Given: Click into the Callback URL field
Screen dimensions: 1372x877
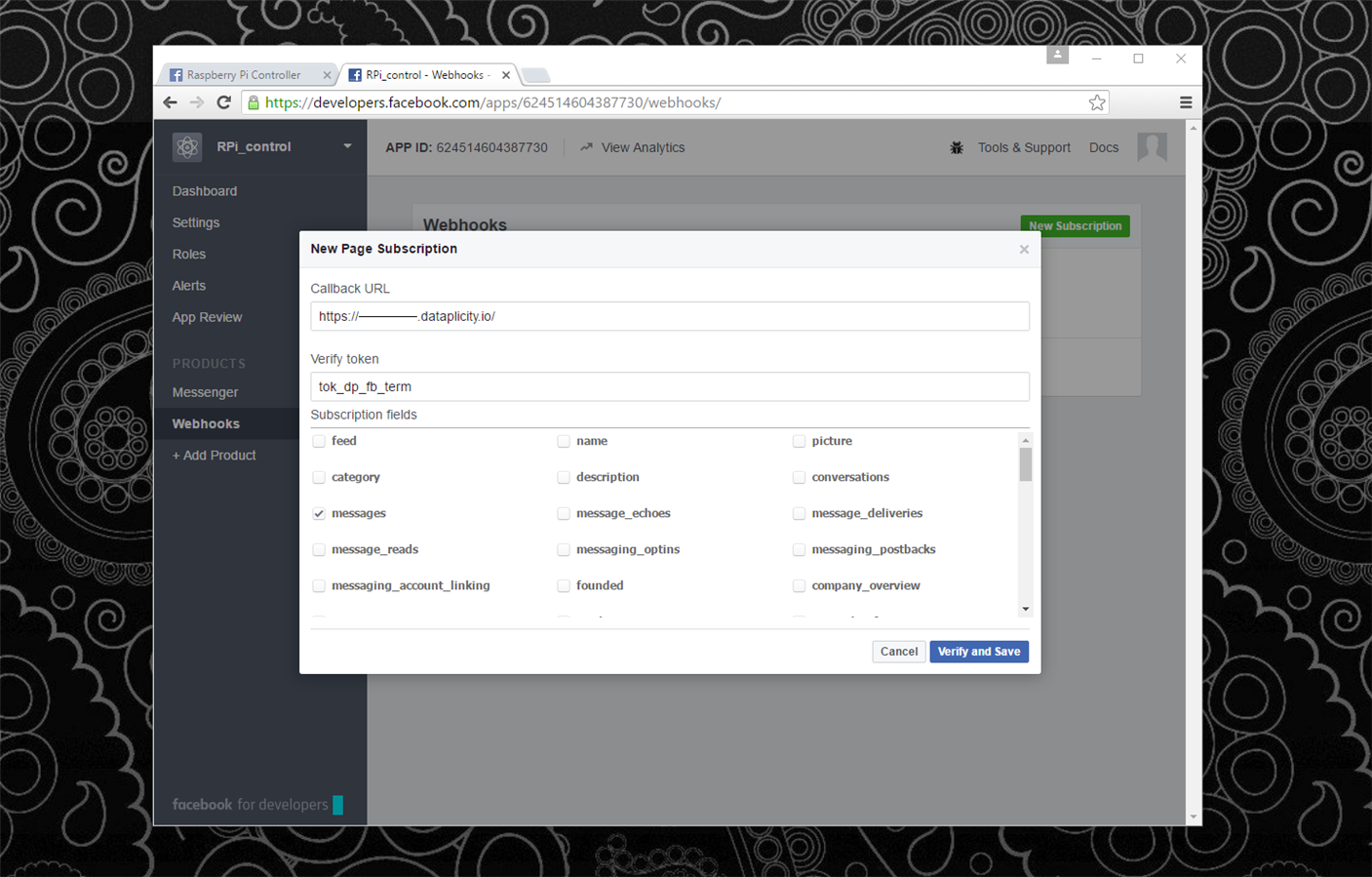Looking at the screenshot, I should (x=670, y=316).
